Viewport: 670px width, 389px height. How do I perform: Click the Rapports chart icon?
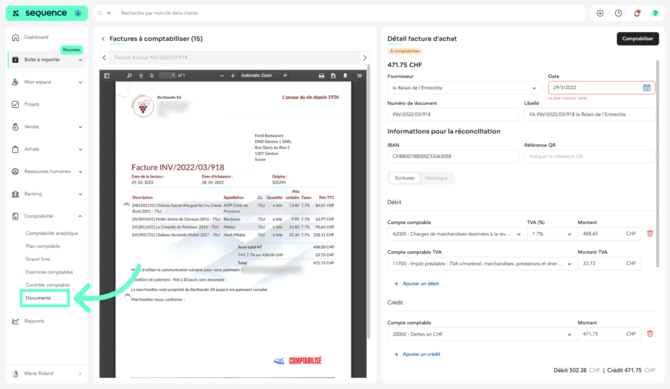point(15,321)
